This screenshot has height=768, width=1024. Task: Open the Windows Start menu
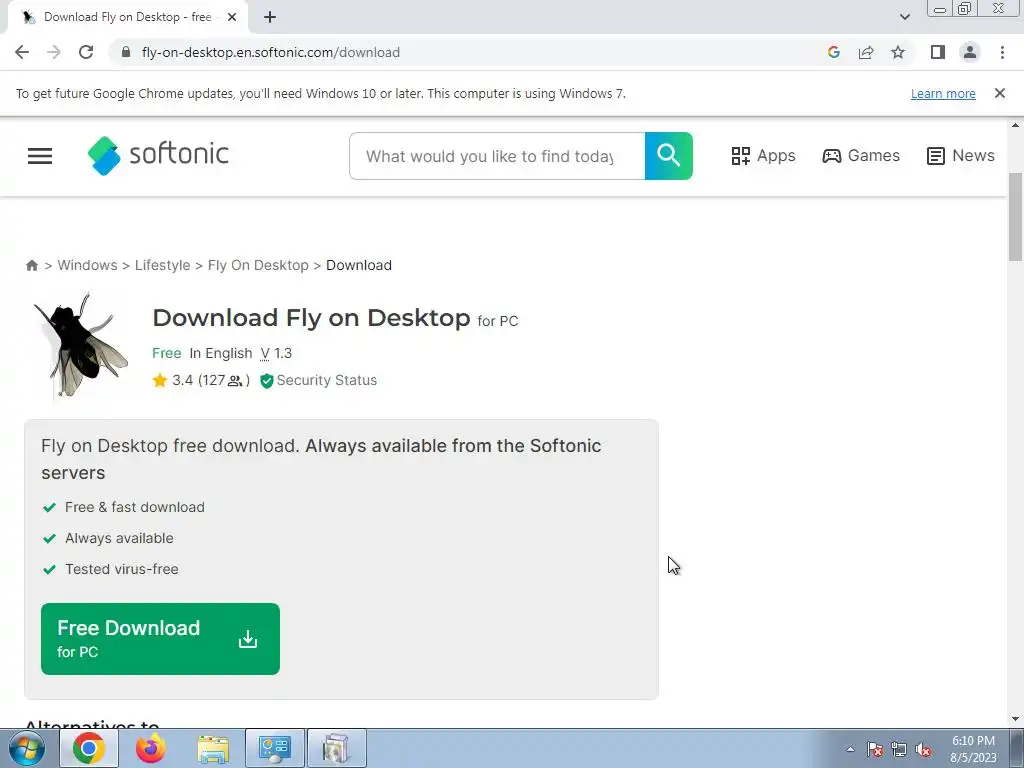coord(27,748)
